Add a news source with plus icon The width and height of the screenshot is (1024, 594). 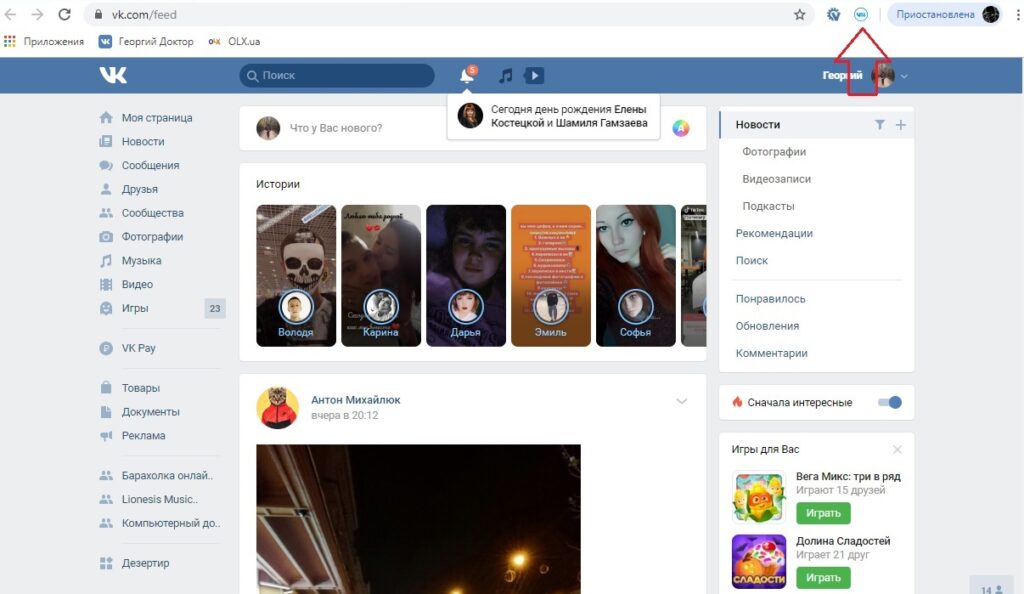click(900, 123)
